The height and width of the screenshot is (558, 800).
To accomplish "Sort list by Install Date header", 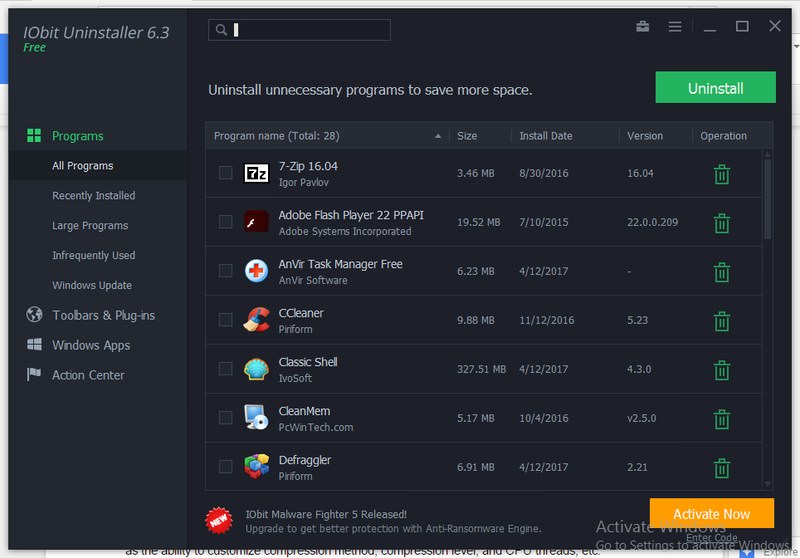I will pos(545,136).
